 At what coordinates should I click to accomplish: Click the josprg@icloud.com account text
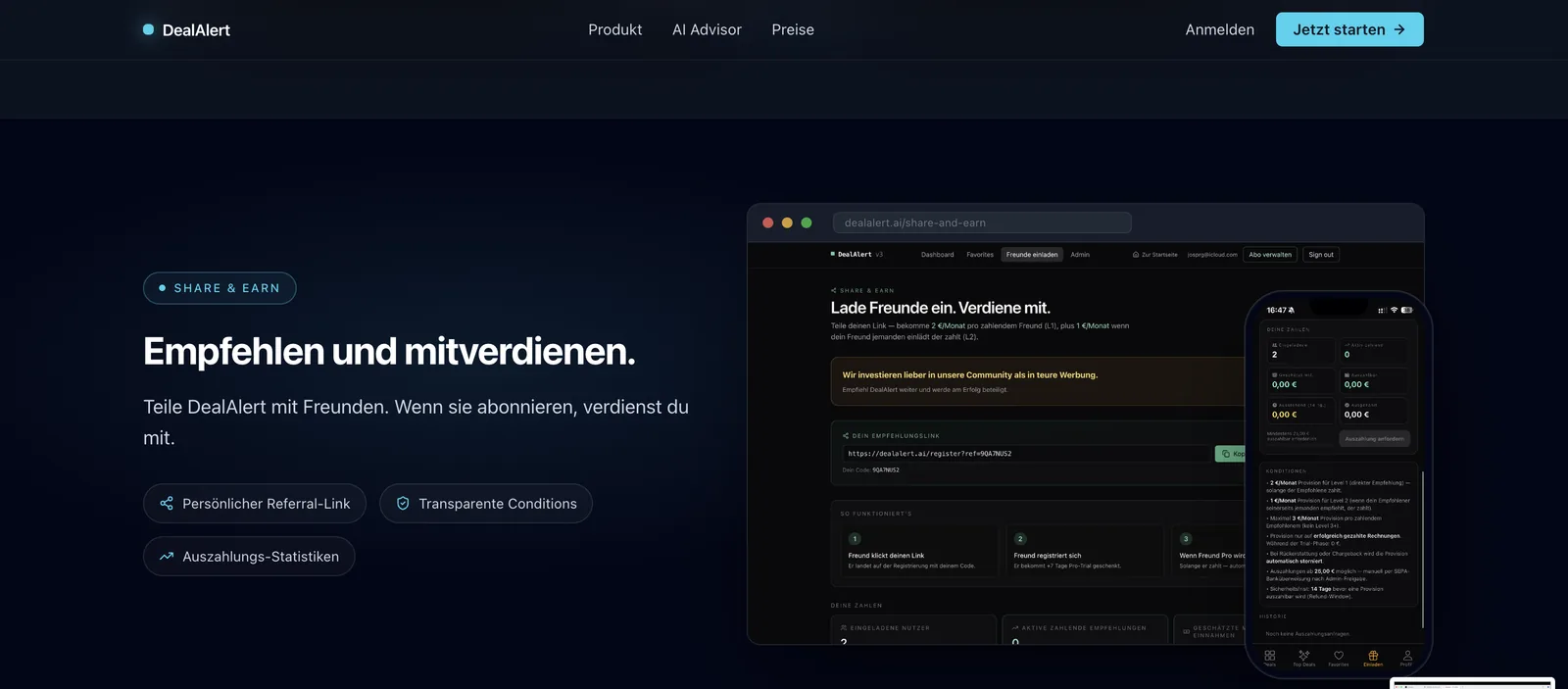[x=1212, y=255]
